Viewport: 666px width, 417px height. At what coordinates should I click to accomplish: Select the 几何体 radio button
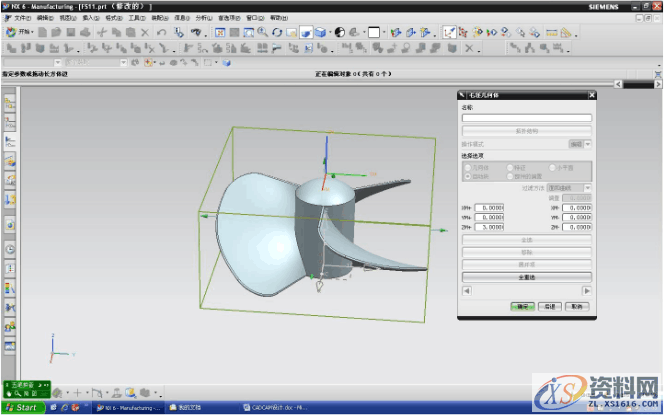468,167
